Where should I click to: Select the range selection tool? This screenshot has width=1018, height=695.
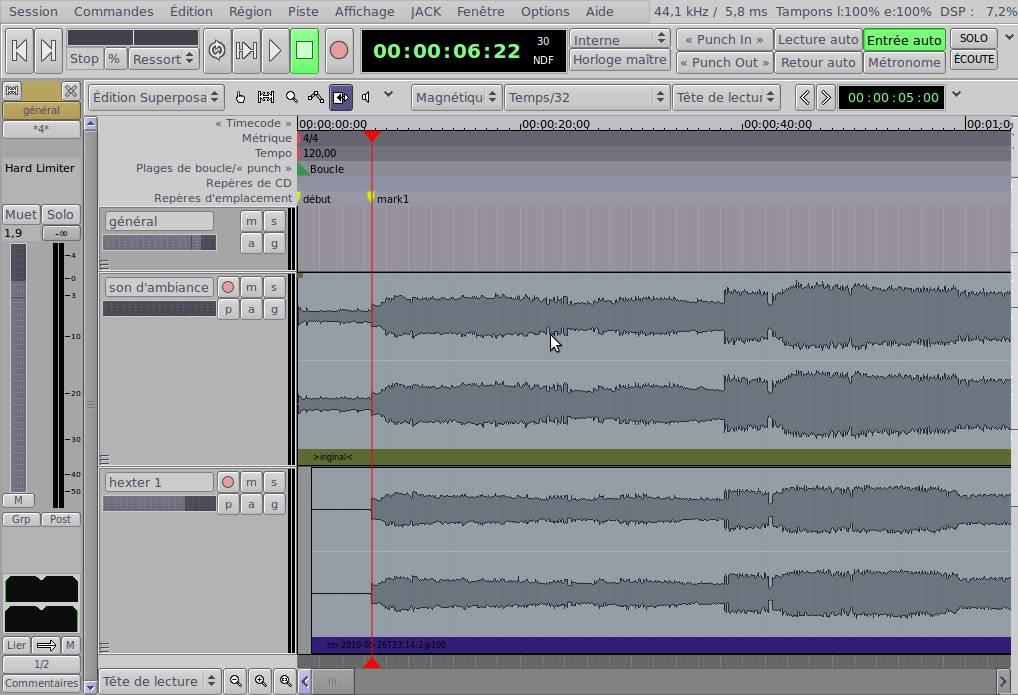coord(266,97)
